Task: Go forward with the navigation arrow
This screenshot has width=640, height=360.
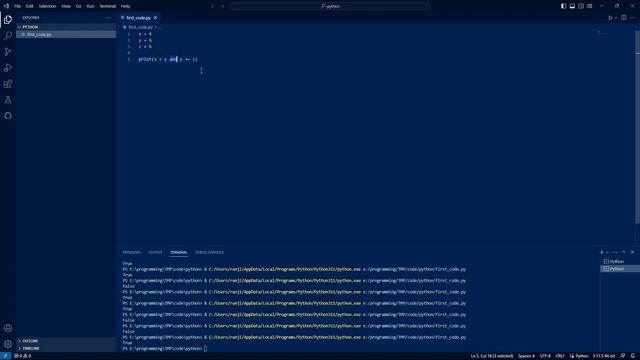Action: pos(223,6)
